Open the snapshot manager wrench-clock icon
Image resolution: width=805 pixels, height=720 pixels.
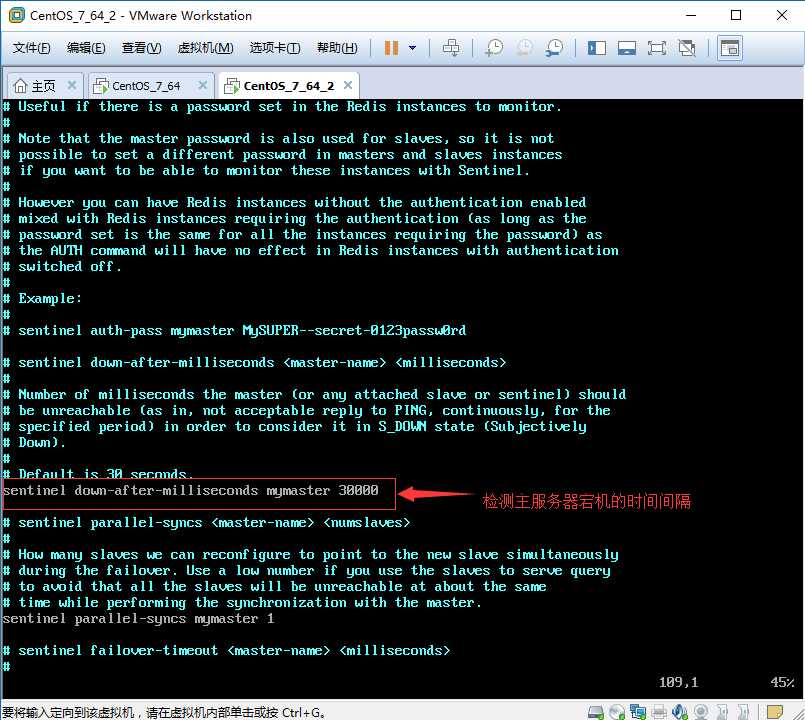click(x=554, y=48)
